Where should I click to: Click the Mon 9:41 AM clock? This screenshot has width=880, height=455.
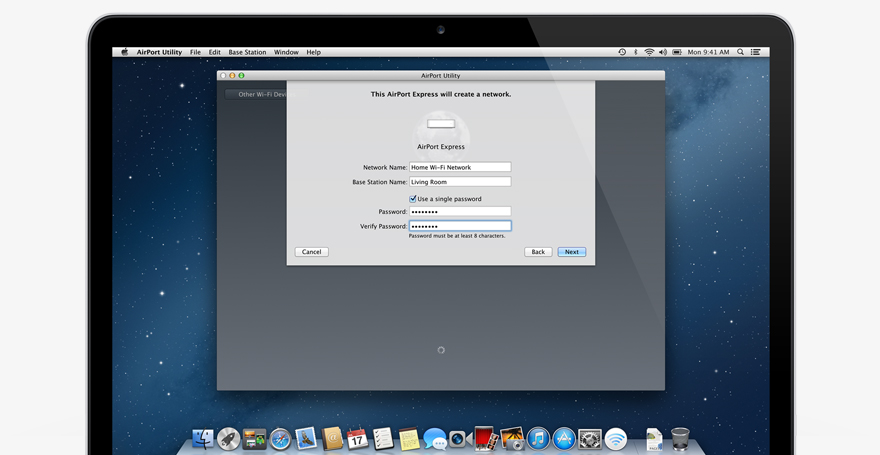708,52
